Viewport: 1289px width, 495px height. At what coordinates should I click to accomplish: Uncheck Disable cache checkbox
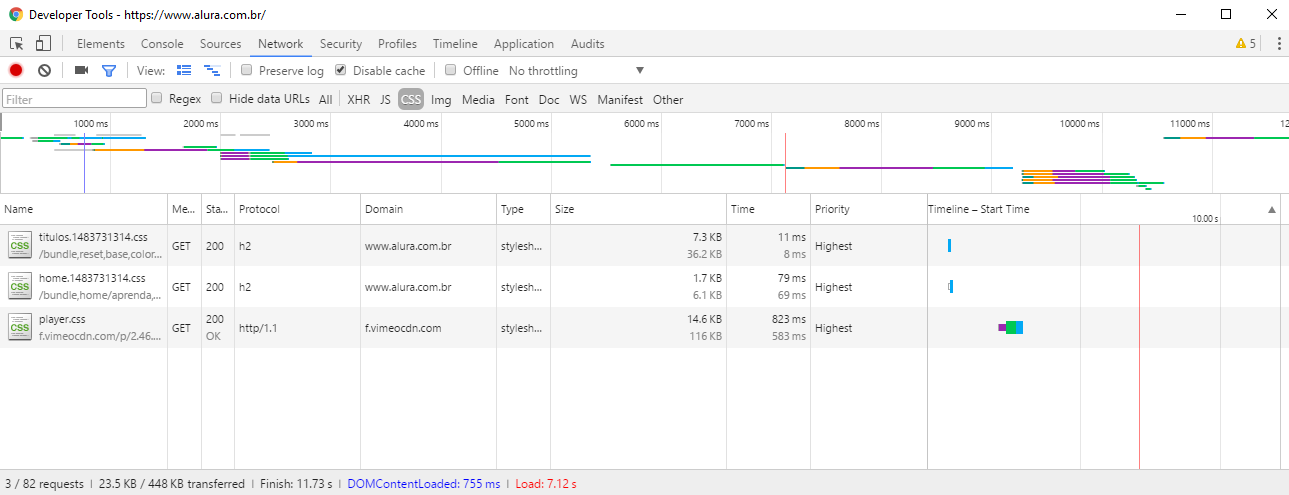pos(341,70)
